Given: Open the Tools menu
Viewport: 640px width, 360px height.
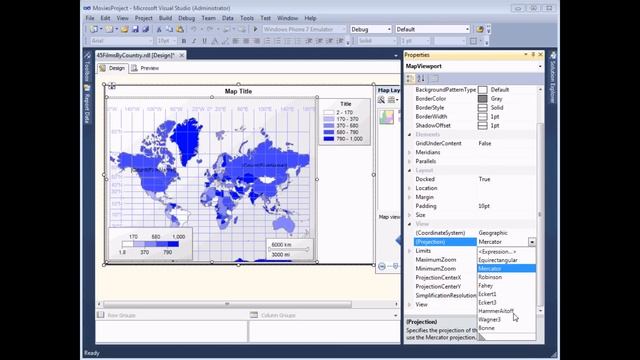Looking at the screenshot, I should pos(247,18).
